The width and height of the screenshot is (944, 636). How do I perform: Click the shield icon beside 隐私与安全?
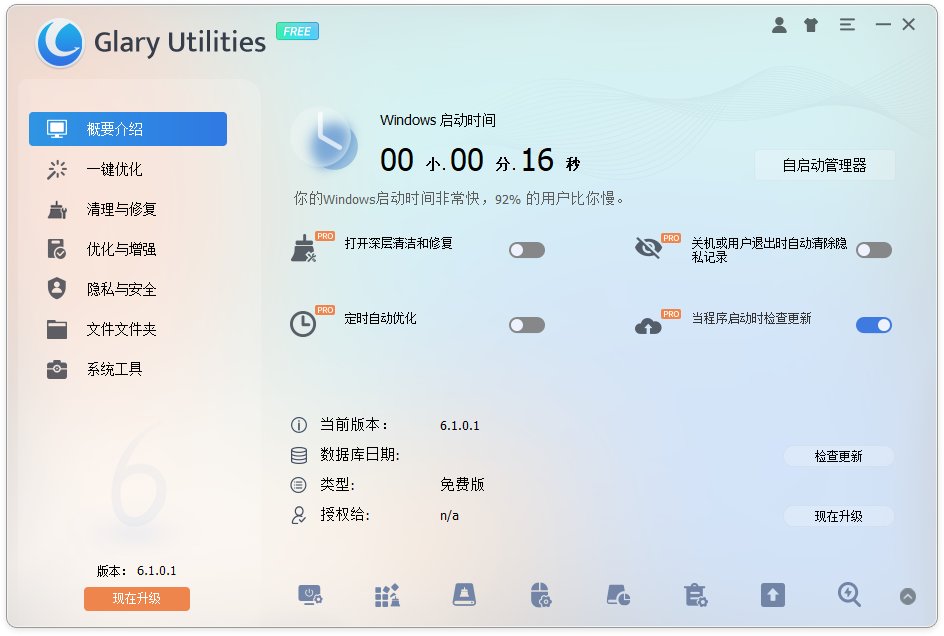tap(57, 288)
